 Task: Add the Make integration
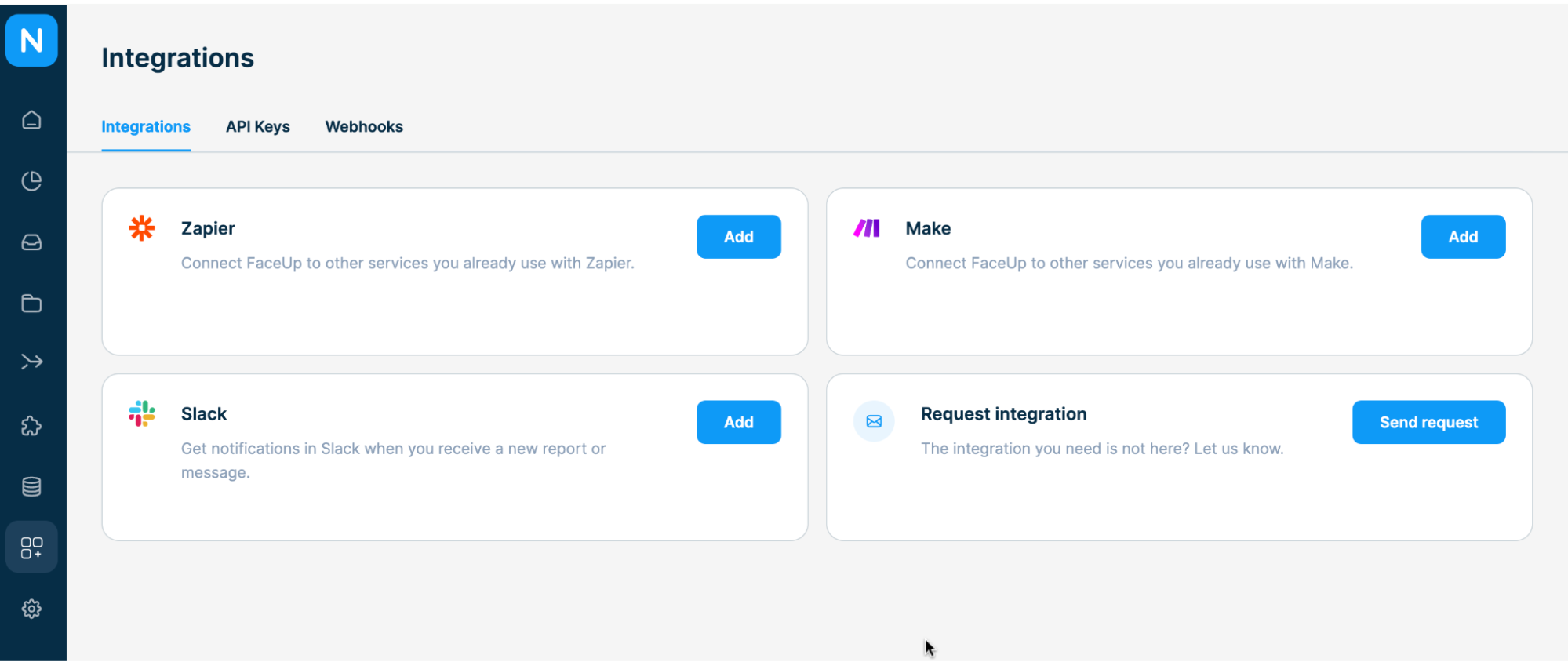coord(1463,237)
